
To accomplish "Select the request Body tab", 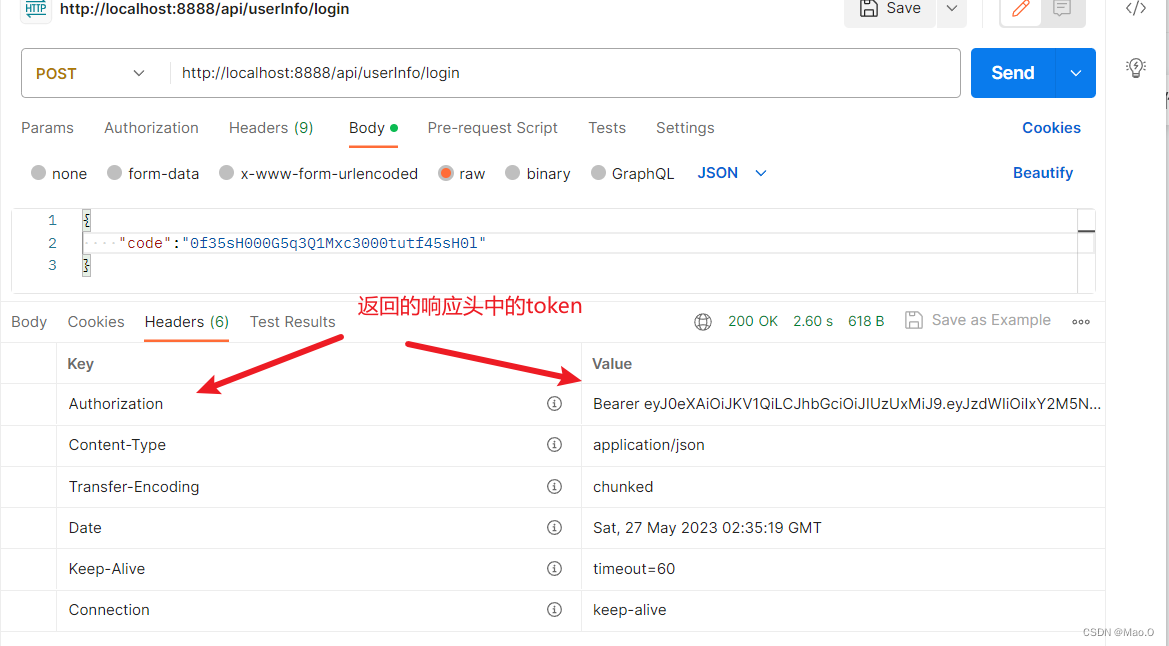I will 373,128.
